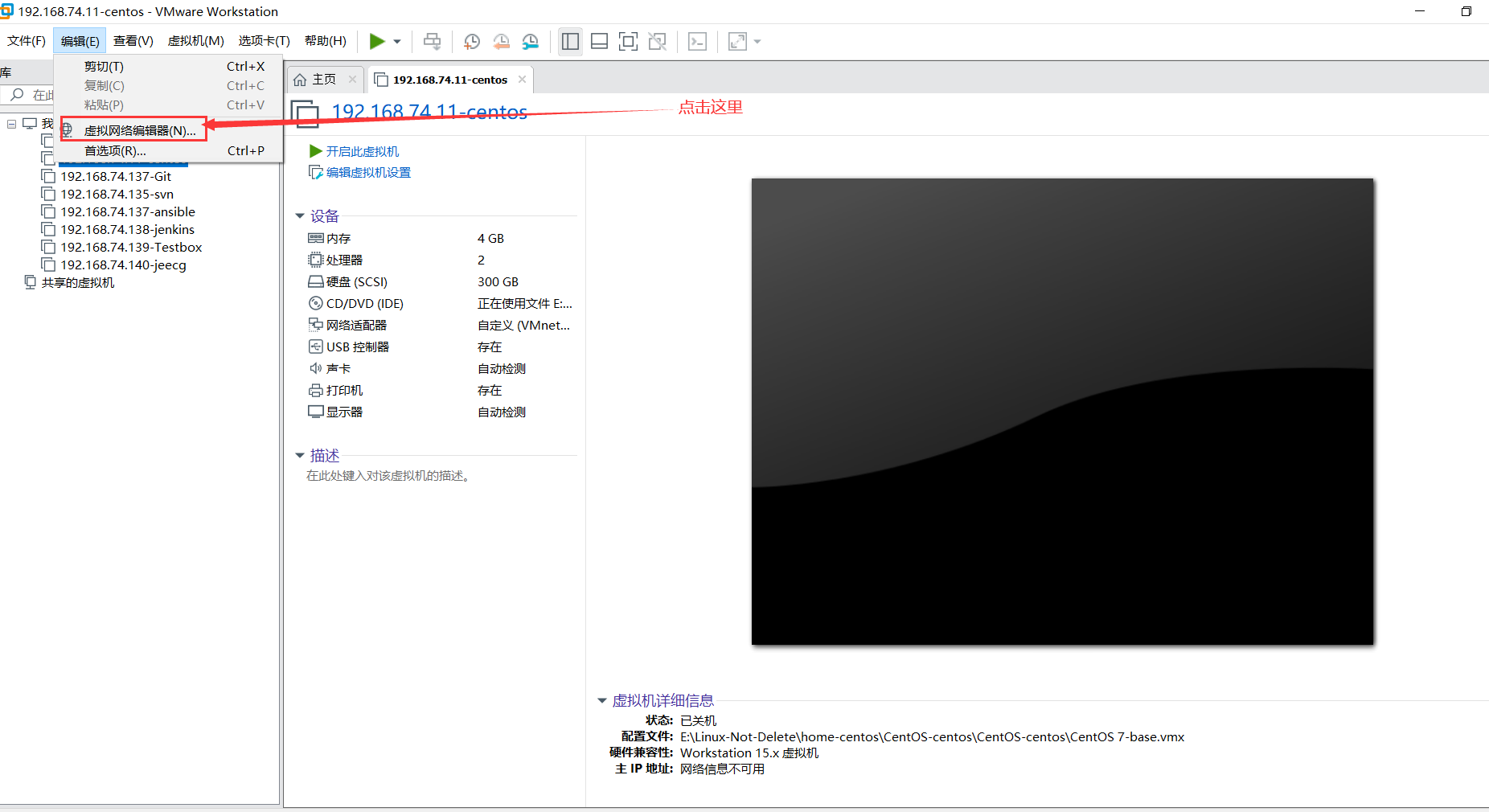The image size is (1489, 812).
Task: Click the green power-on play icon
Action: [x=376, y=41]
